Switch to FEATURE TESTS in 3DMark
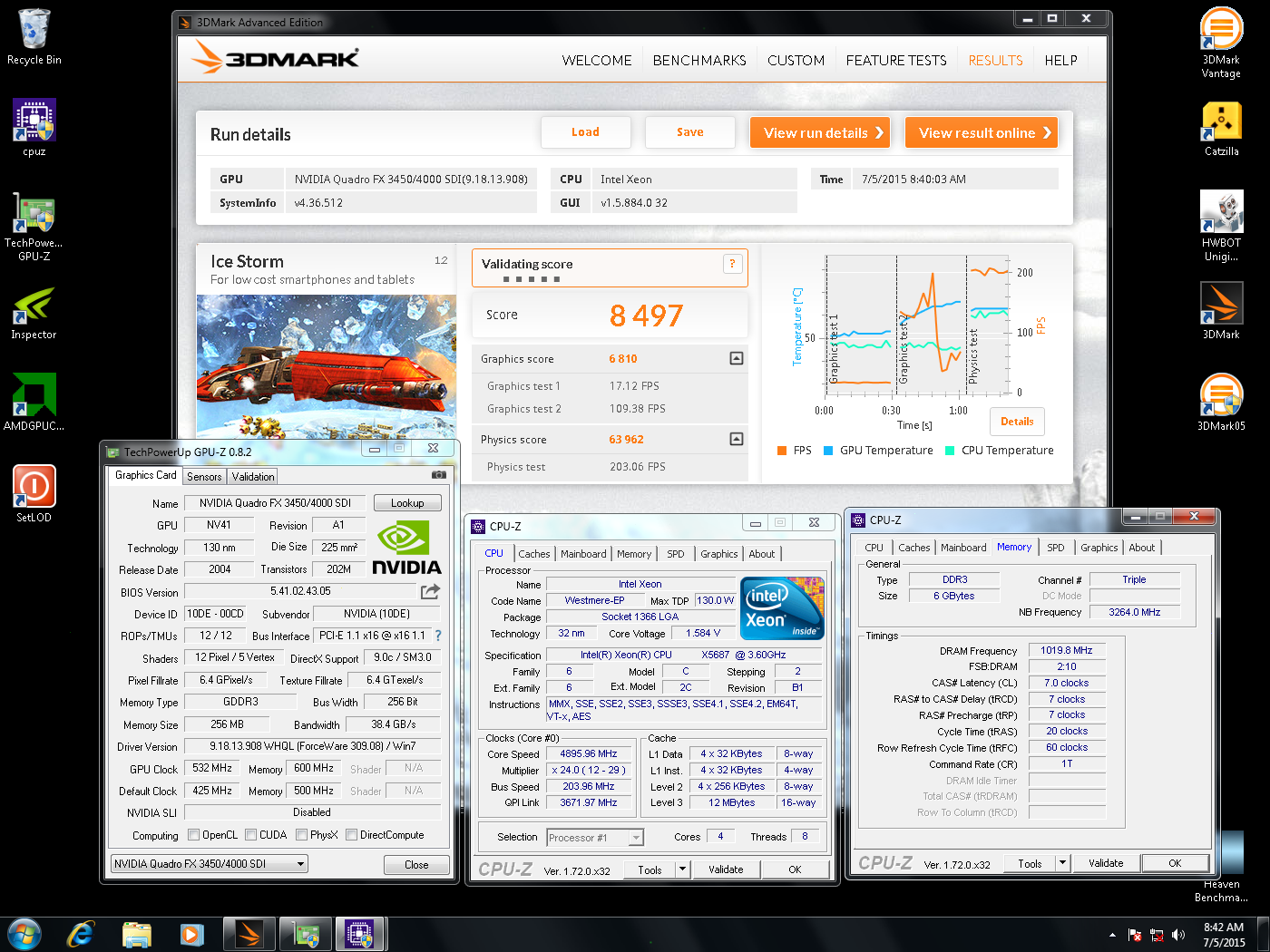The image size is (1270, 952). tap(896, 61)
